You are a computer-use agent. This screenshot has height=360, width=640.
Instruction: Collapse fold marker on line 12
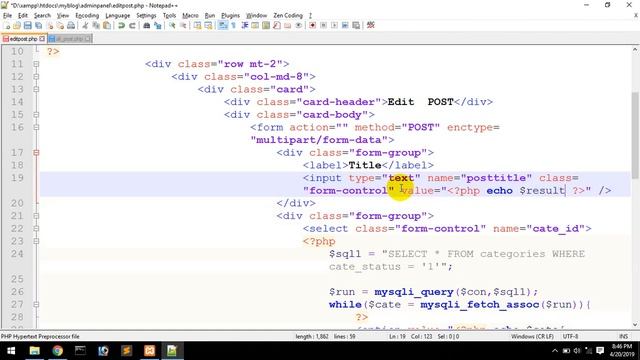[36, 77]
